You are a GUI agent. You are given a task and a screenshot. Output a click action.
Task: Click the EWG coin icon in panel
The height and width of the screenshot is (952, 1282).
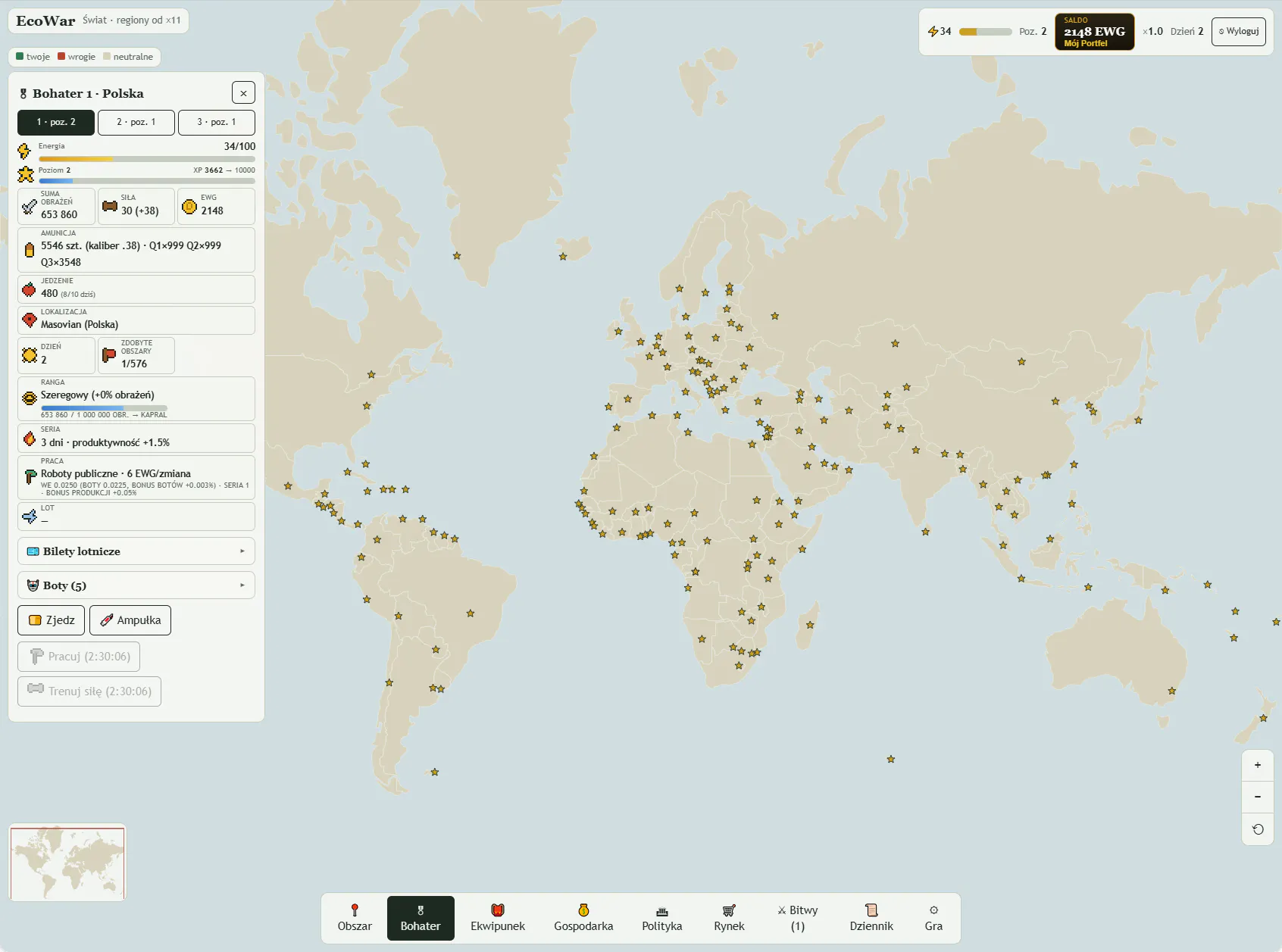tap(189, 206)
